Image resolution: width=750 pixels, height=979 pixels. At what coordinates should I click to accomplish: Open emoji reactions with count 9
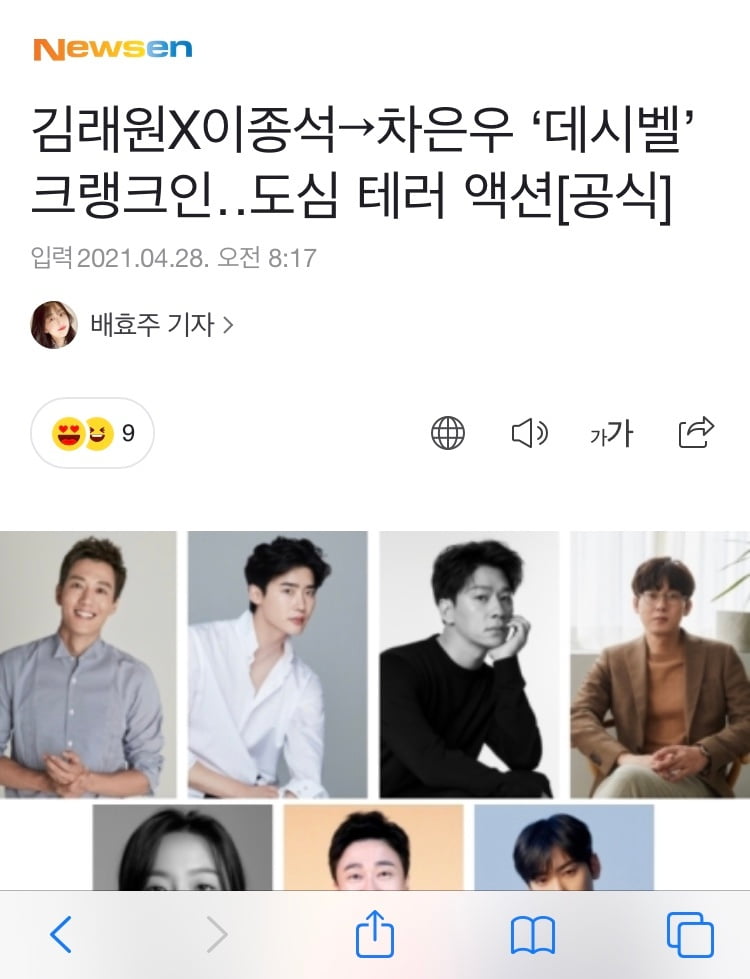92,433
